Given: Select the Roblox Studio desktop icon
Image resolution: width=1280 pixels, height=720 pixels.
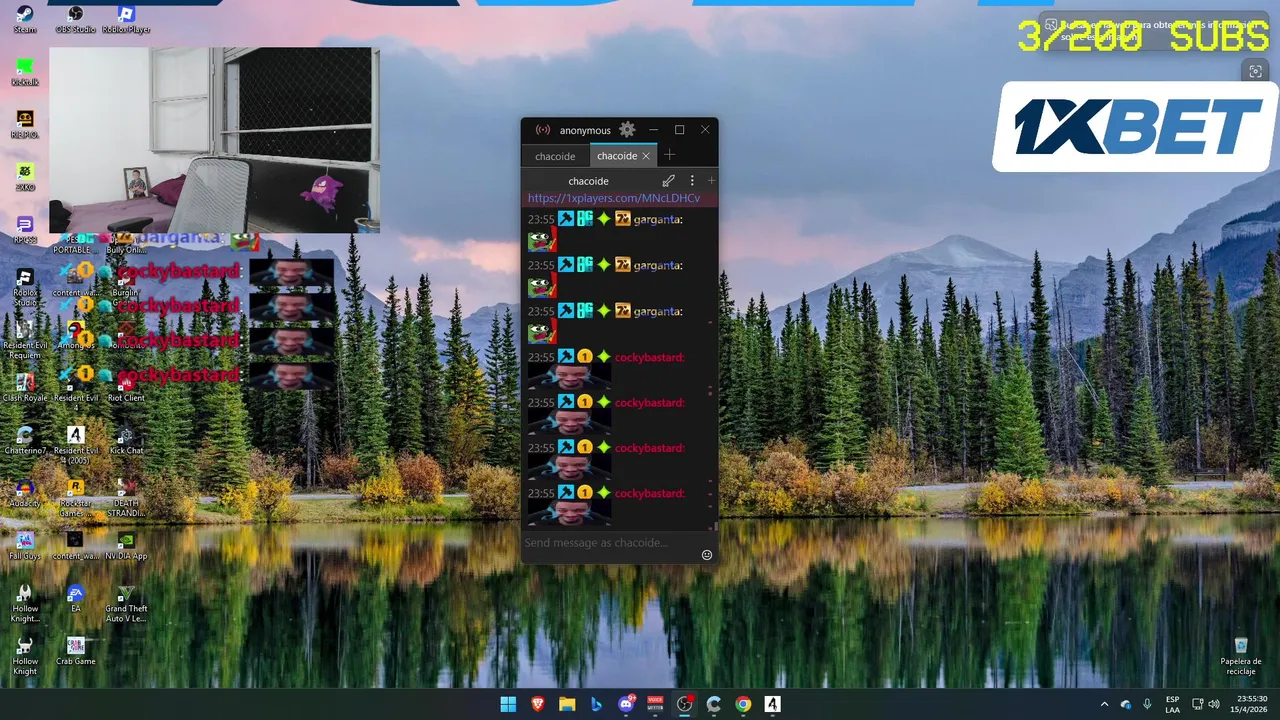Looking at the screenshot, I should (25, 287).
